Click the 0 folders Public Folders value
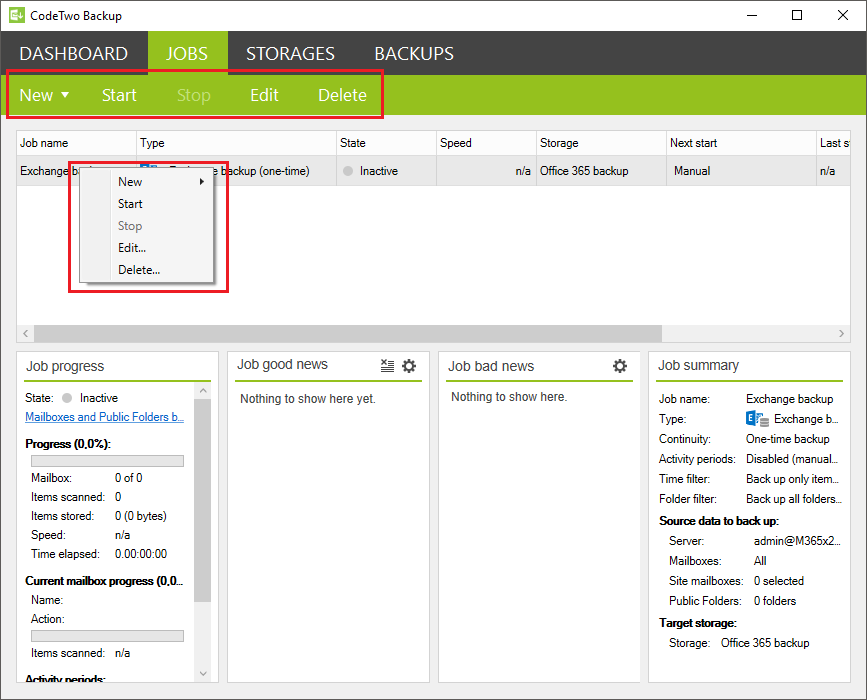This screenshot has height=700, width=867. point(775,601)
